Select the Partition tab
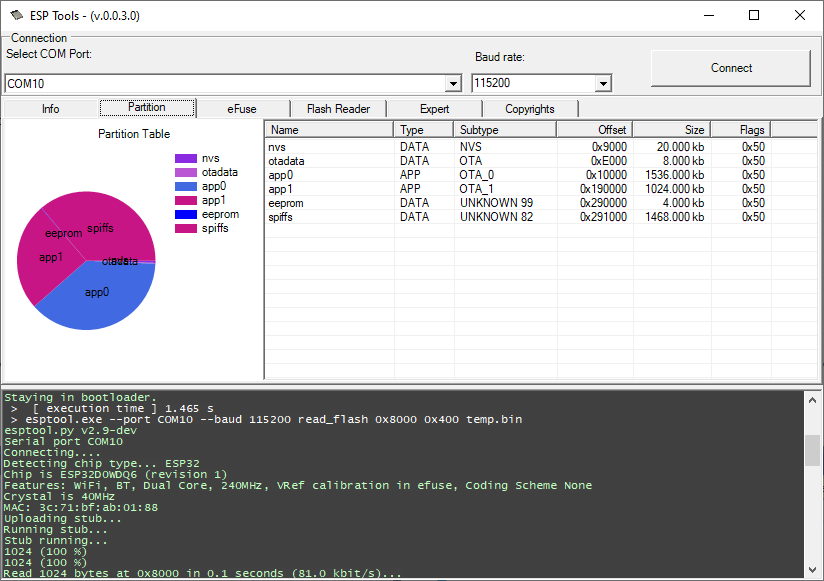This screenshot has width=824, height=581. pyautogui.click(x=147, y=107)
